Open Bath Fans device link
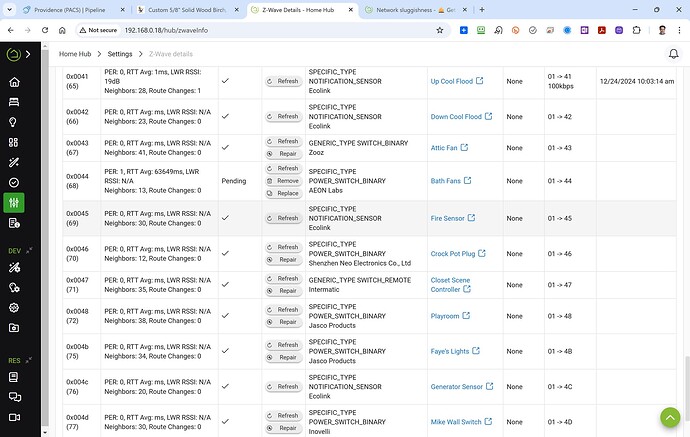 click(x=445, y=181)
